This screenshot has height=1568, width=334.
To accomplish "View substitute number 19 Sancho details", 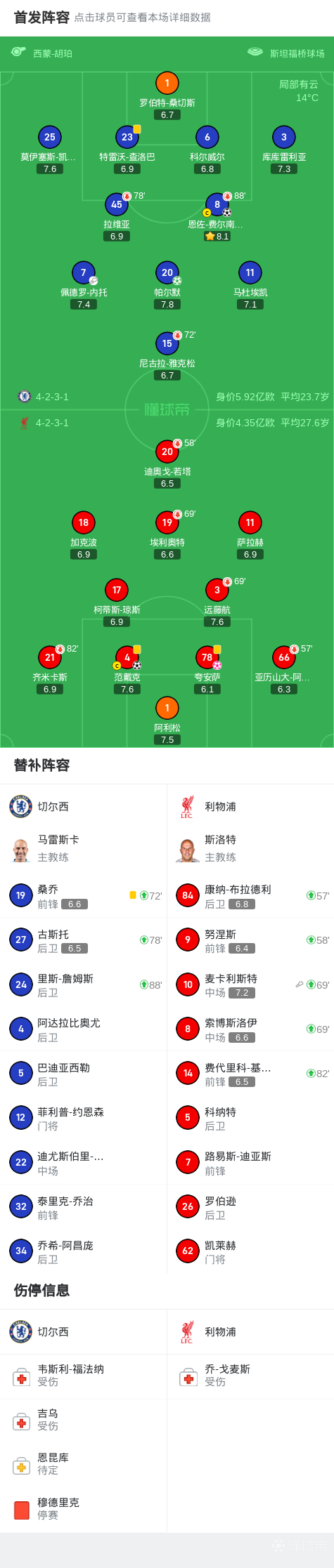I will (84, 895).
